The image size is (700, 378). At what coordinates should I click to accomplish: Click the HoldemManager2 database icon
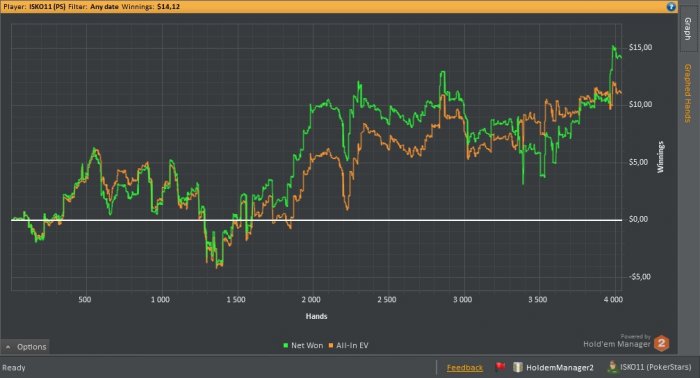517,367
